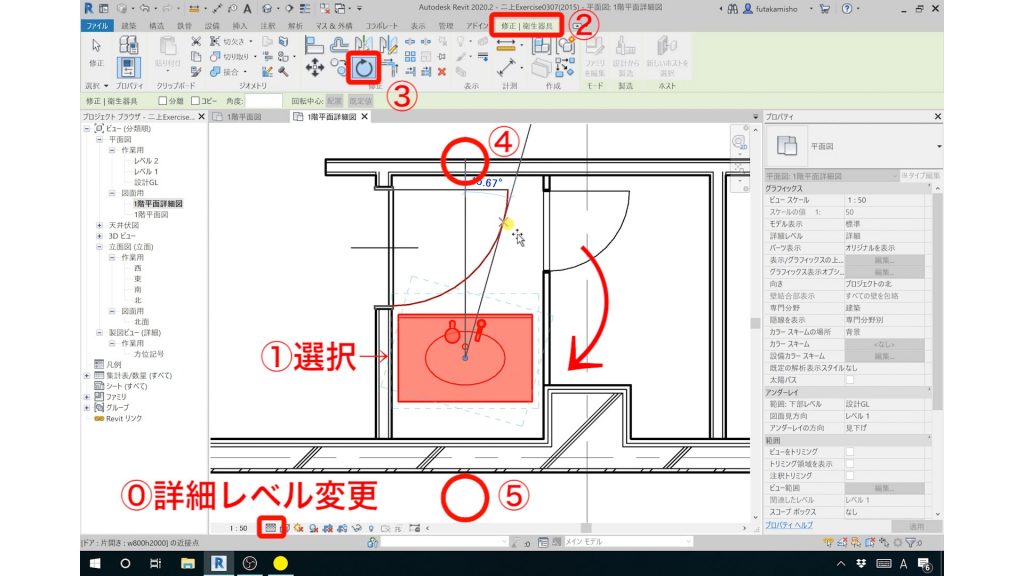Click the プロパティ ヘルプ link
Viewport: 1024px width, 576px height.
point(790,524)
